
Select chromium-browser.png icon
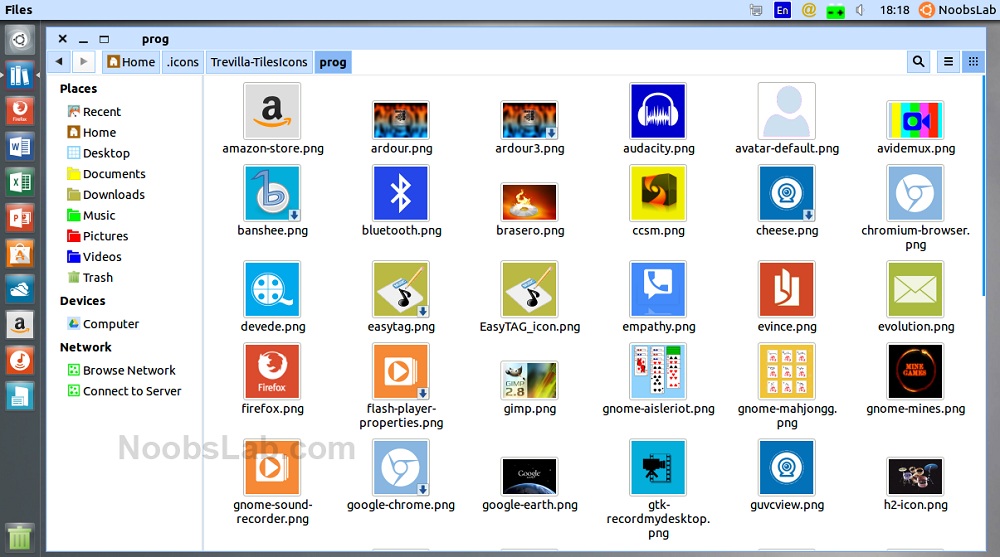(915, 193)
